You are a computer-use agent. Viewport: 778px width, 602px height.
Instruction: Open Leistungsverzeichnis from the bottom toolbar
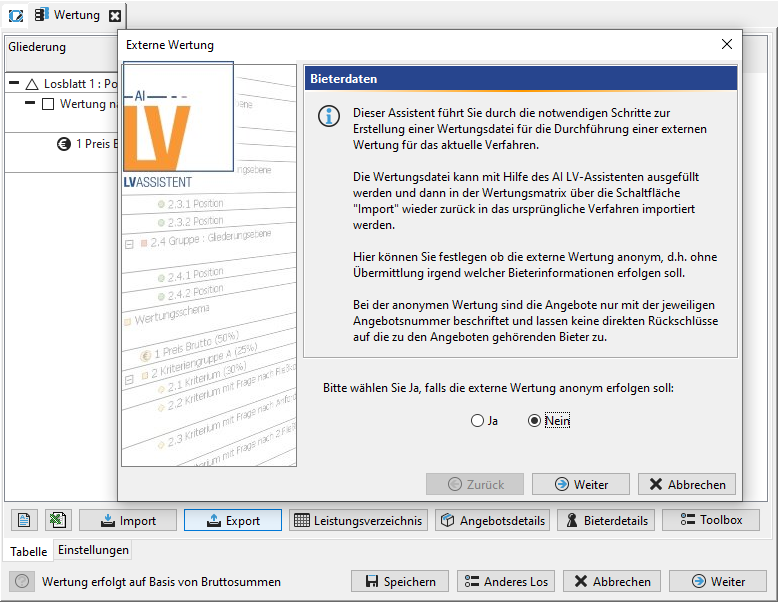359,520
